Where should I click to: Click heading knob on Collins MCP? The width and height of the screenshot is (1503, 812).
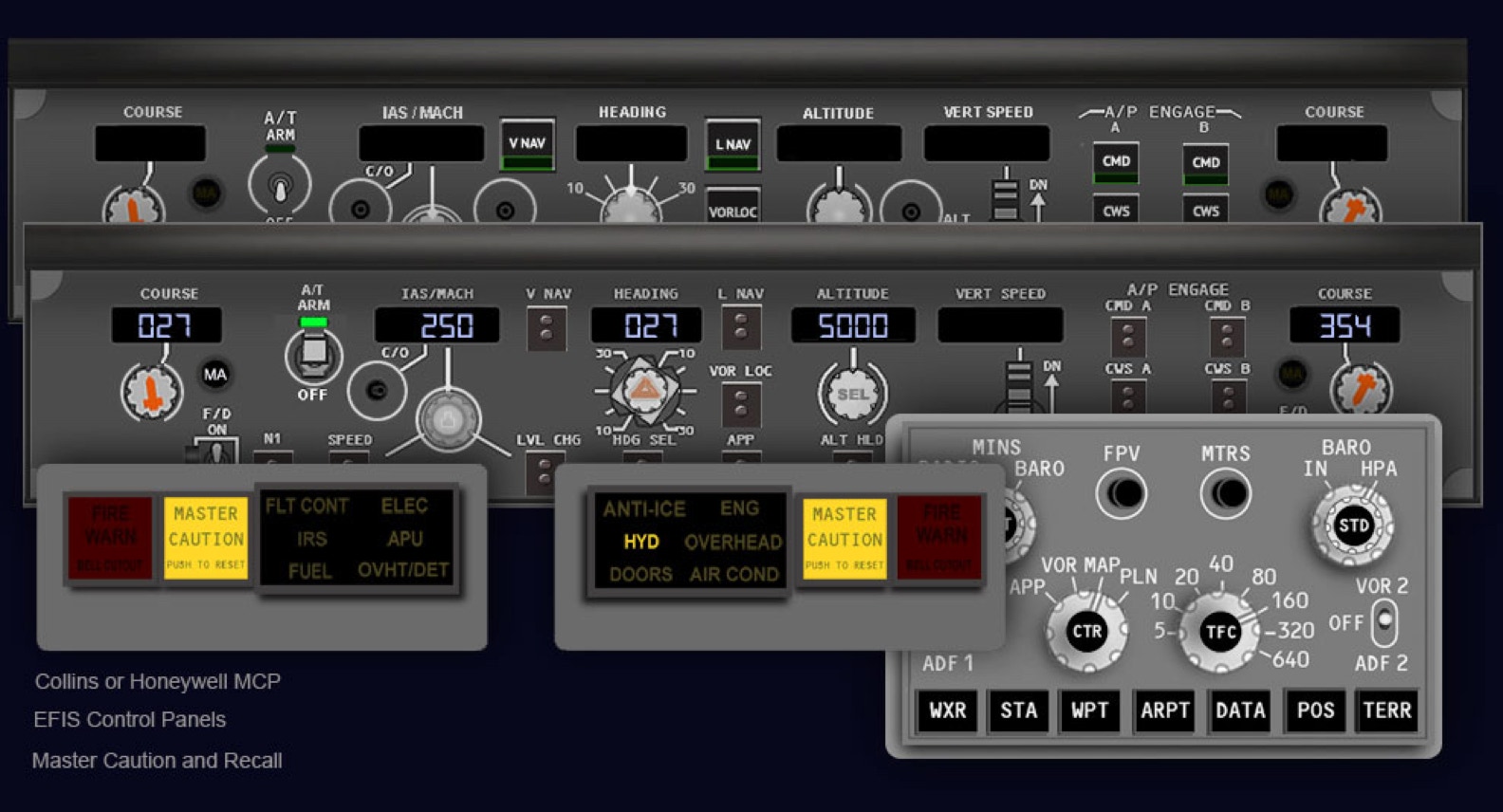631,204
